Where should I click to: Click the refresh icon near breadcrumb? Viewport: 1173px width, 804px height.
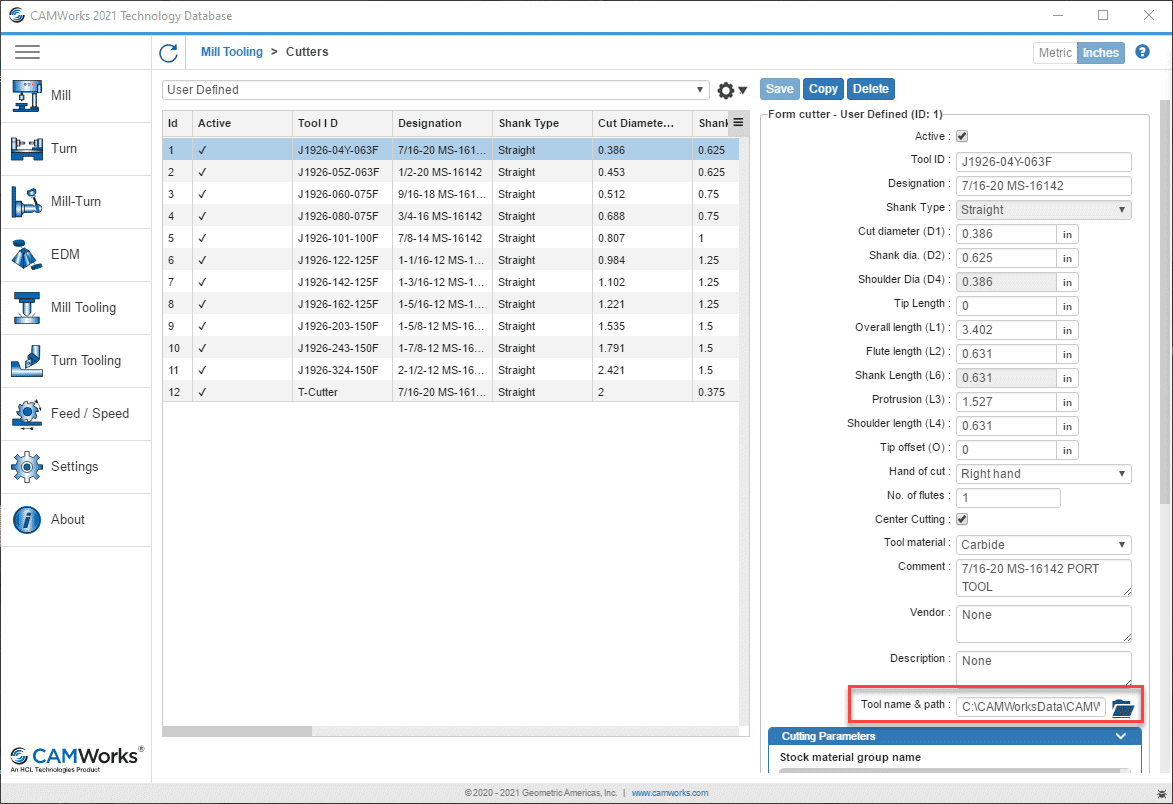coord(168,53)
